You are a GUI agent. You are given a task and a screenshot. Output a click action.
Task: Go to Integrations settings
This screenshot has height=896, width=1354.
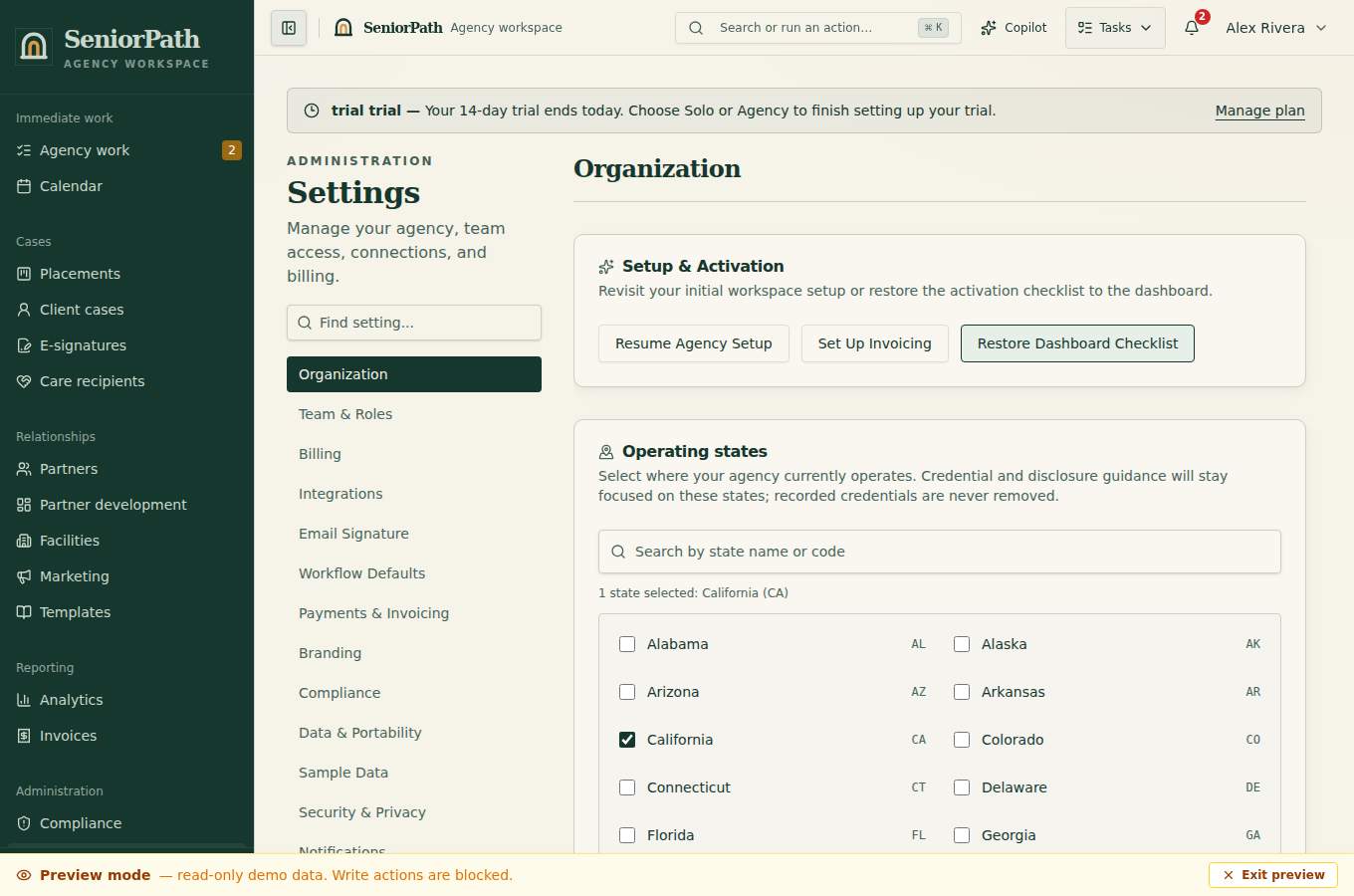click(x=414, y=494)
